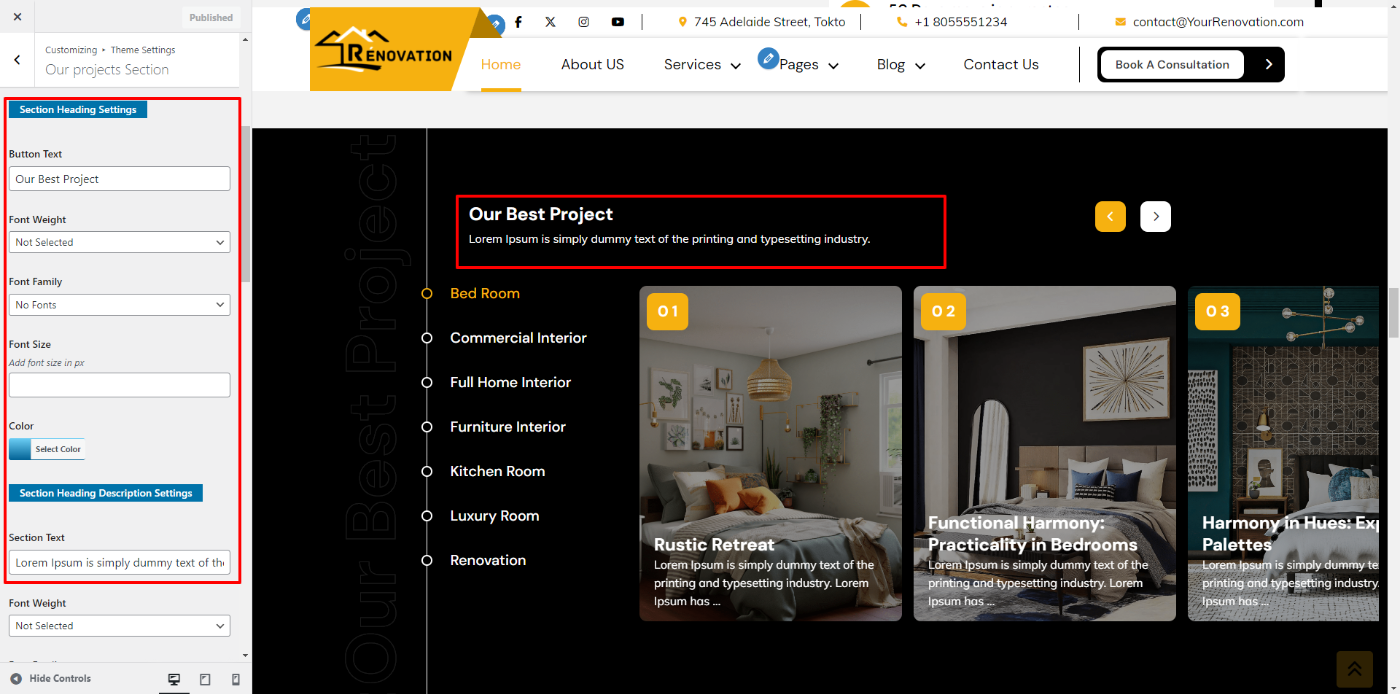Open the X (Twitter) social icon

pyautogui.click(x=551, y=22)
